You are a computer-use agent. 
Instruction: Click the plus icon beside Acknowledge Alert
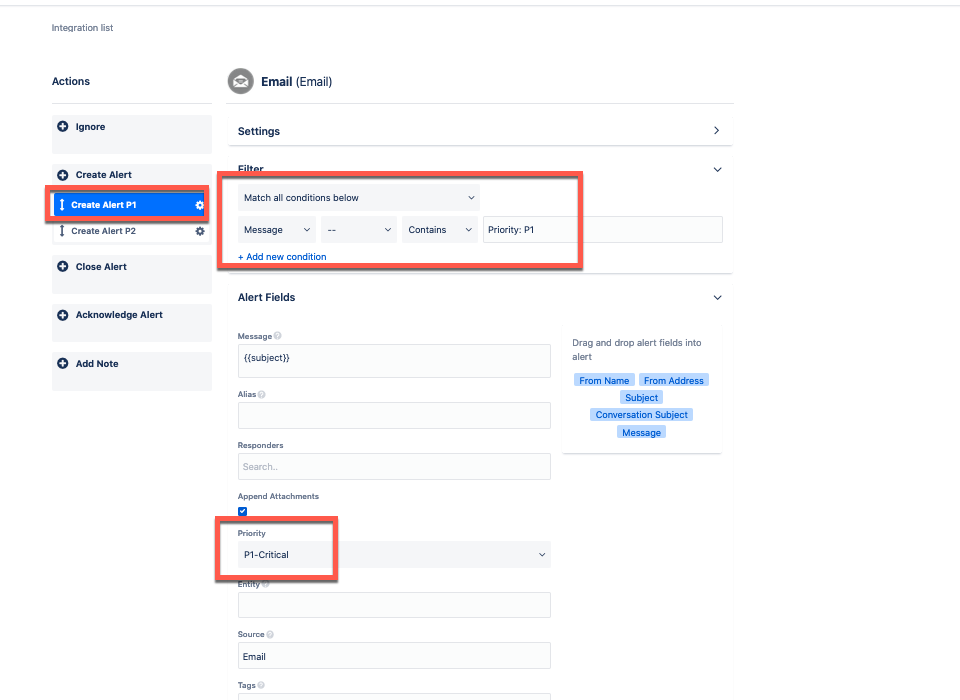62,315
